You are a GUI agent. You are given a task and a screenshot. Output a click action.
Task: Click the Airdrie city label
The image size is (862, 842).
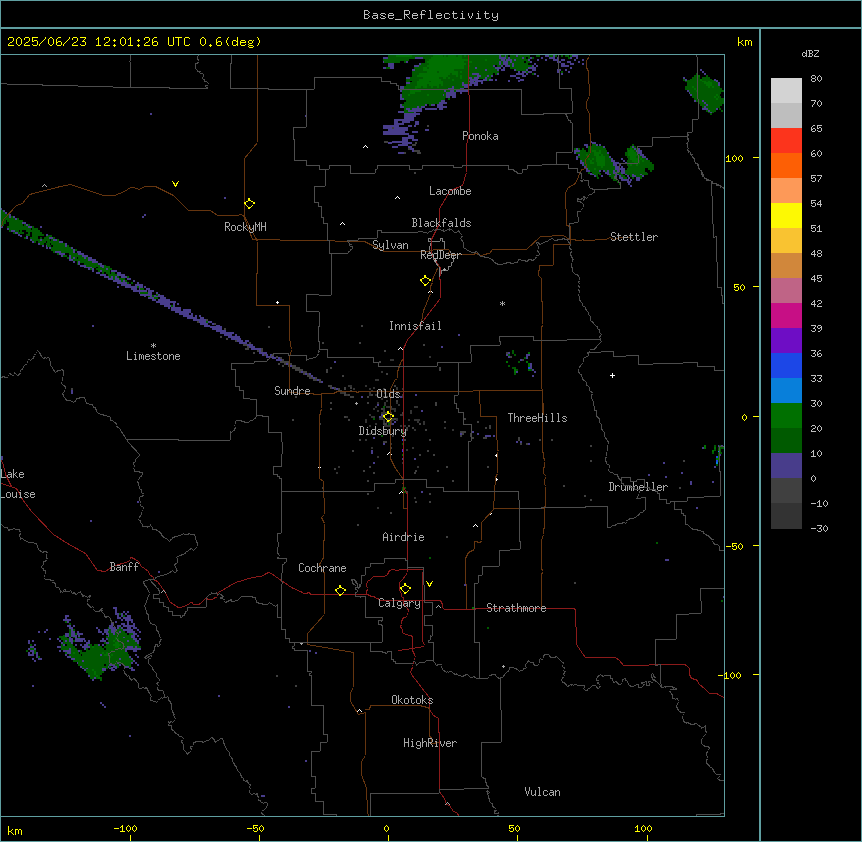404,537
